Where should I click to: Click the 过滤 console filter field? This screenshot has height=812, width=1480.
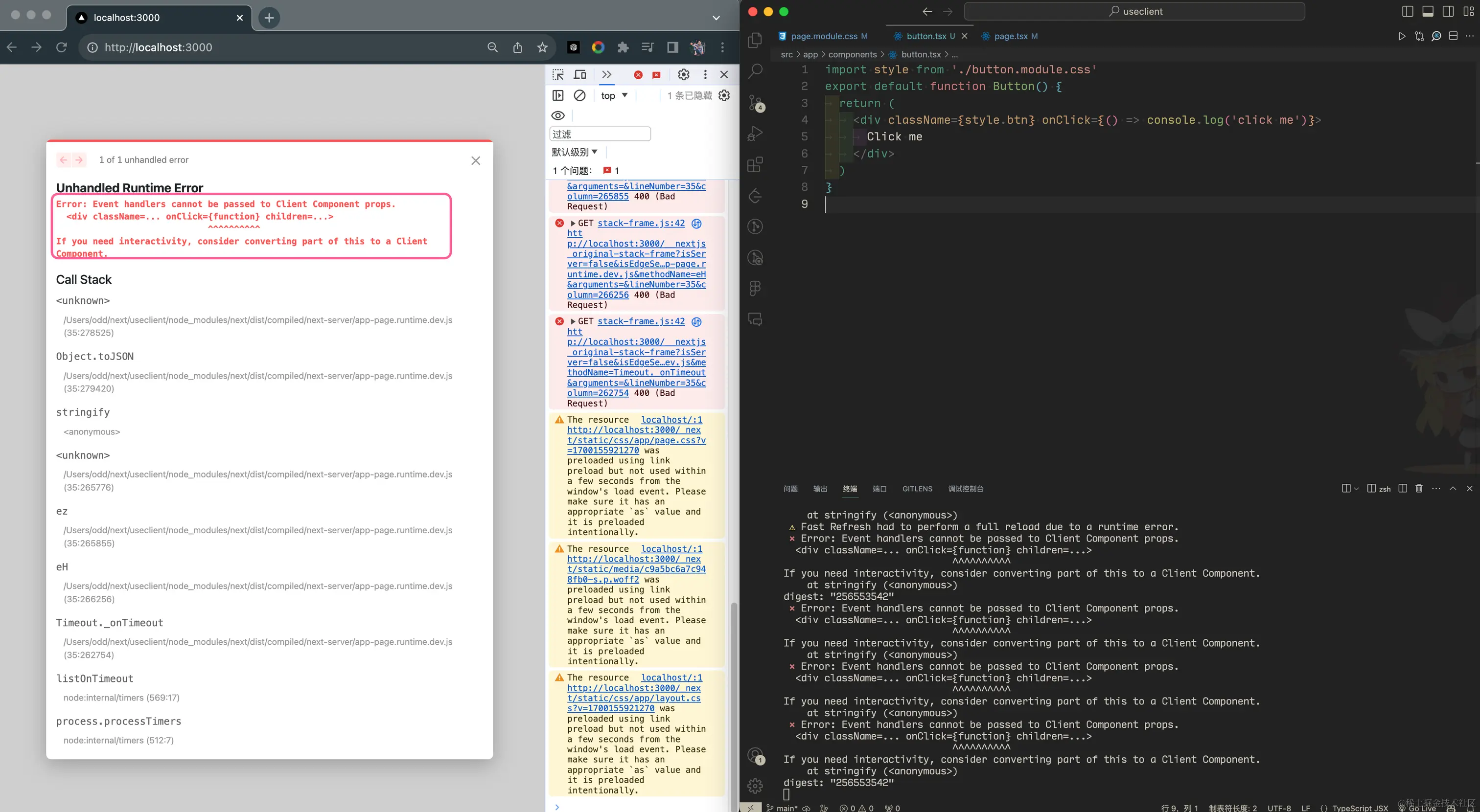click(x=600, y=134)
